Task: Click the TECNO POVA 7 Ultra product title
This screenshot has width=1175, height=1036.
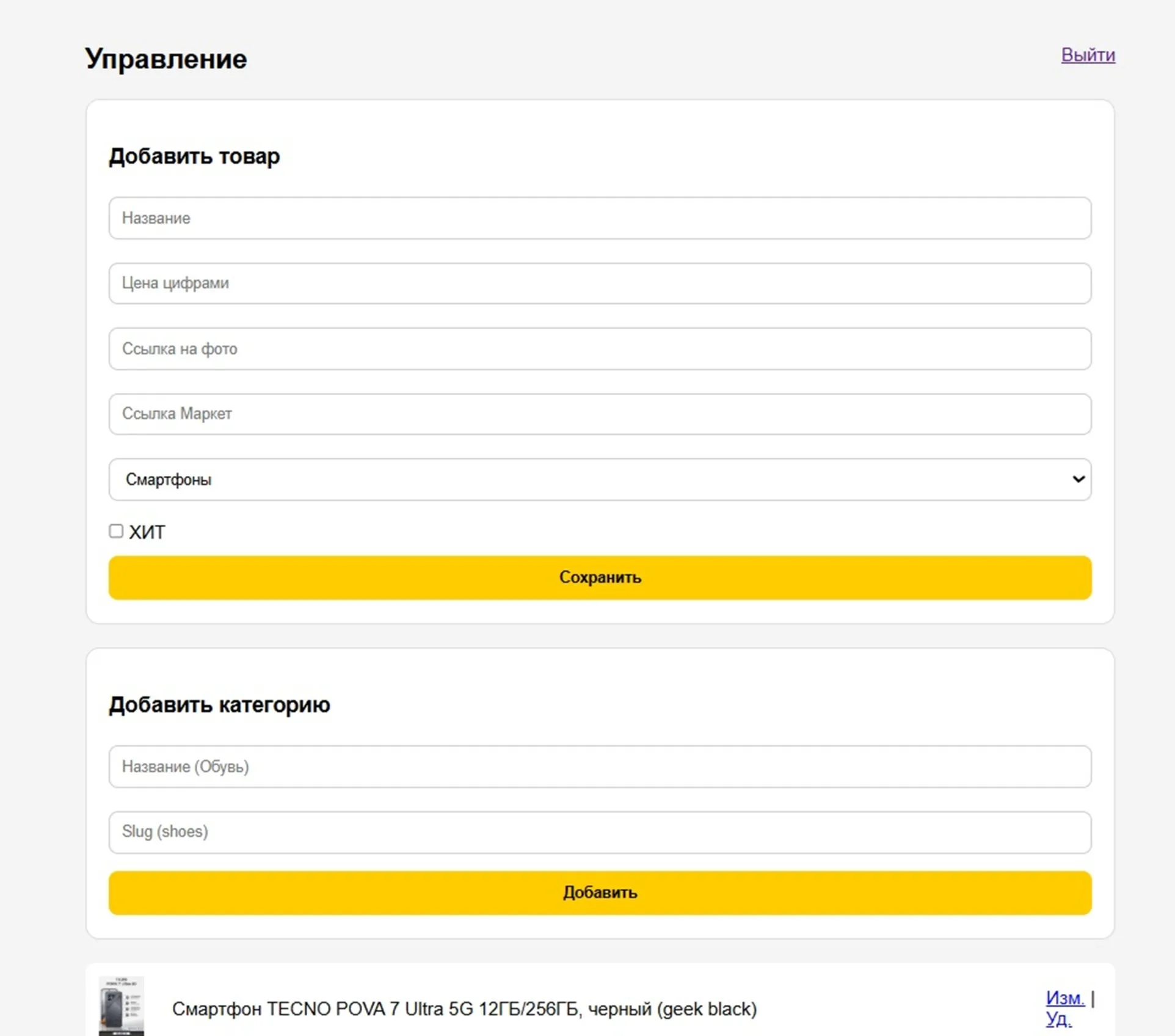Action: coord(464,1009)
